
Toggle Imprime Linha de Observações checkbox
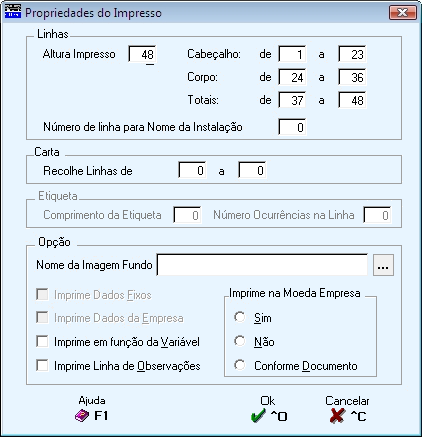click(x=42, y=365)
